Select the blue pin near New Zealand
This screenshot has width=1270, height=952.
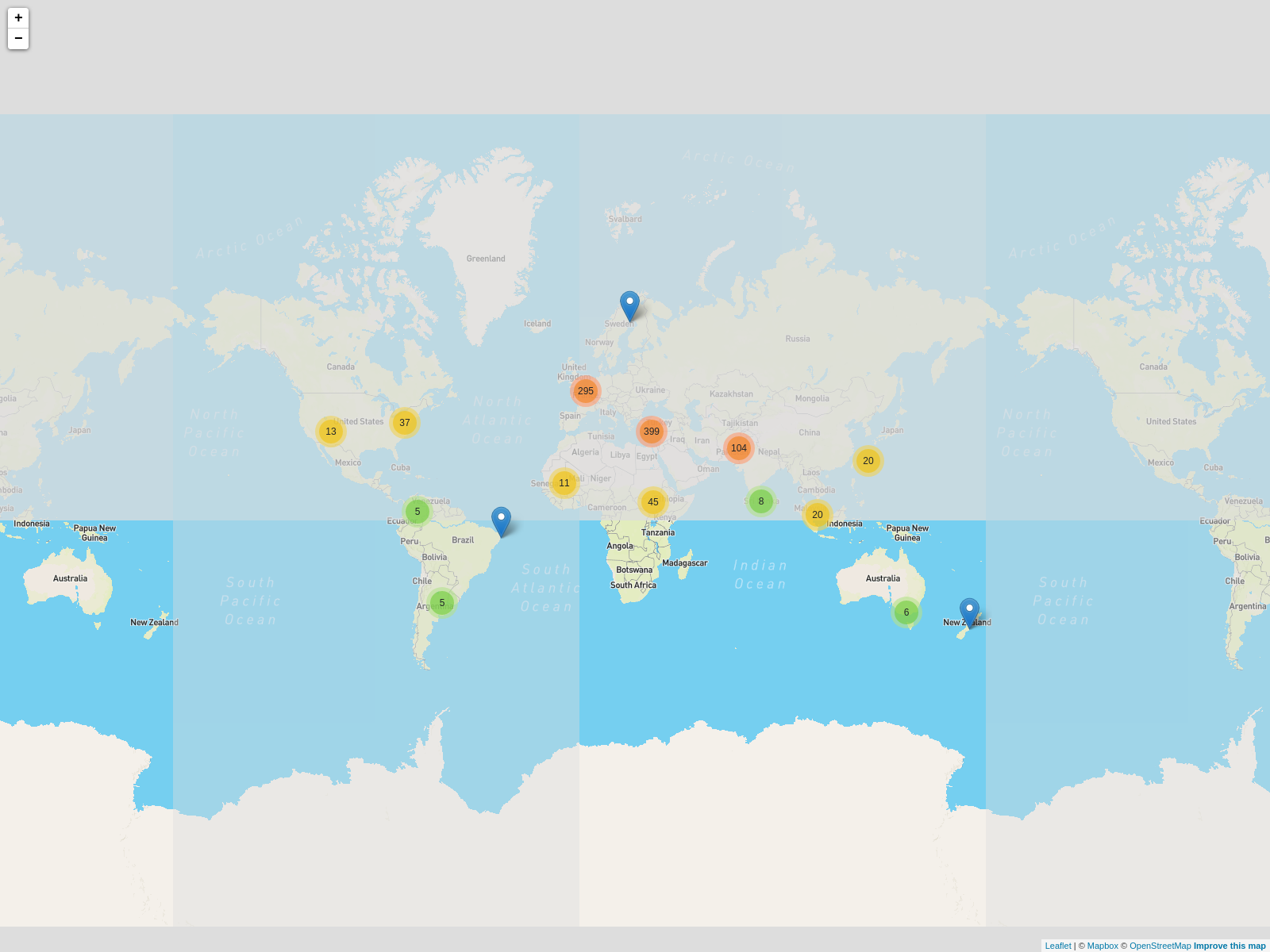point(969,612)
